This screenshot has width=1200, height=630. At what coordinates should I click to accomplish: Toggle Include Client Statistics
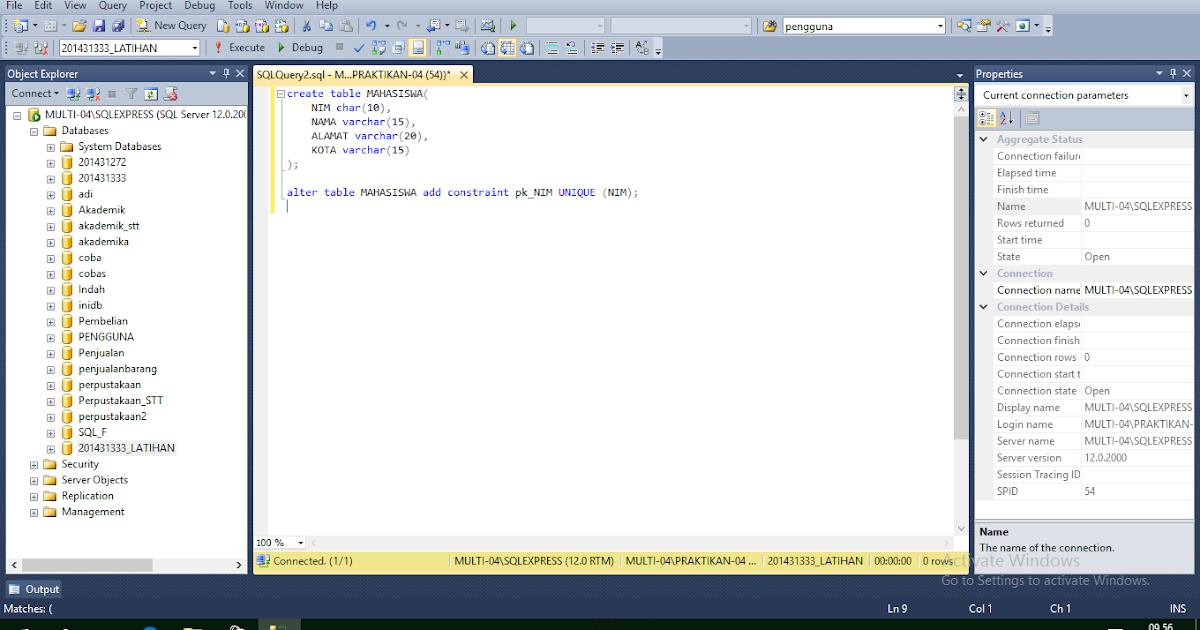462,47
